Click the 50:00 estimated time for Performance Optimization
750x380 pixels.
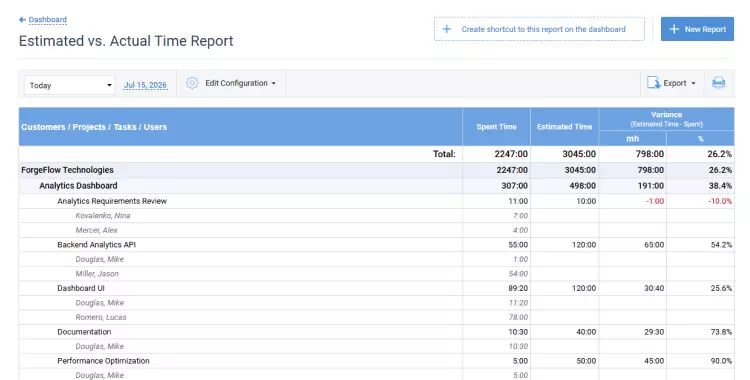click(x=586, y=361)
